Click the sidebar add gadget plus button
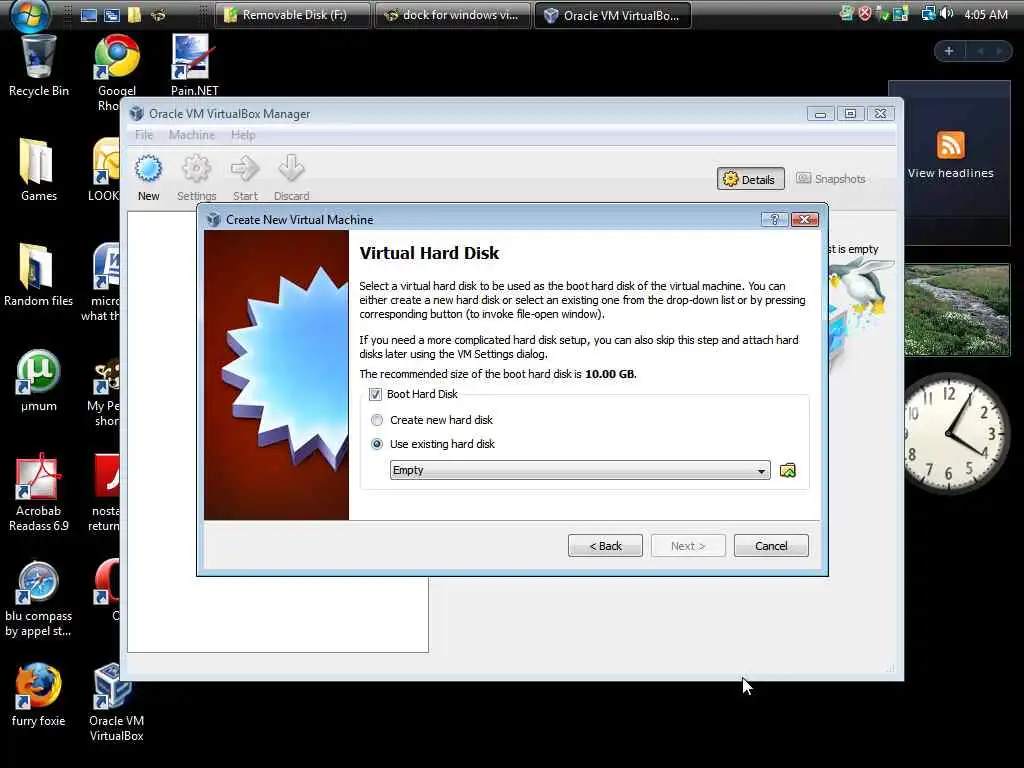The height and width of the screenshot is (768, 1024). click(949, 51)
